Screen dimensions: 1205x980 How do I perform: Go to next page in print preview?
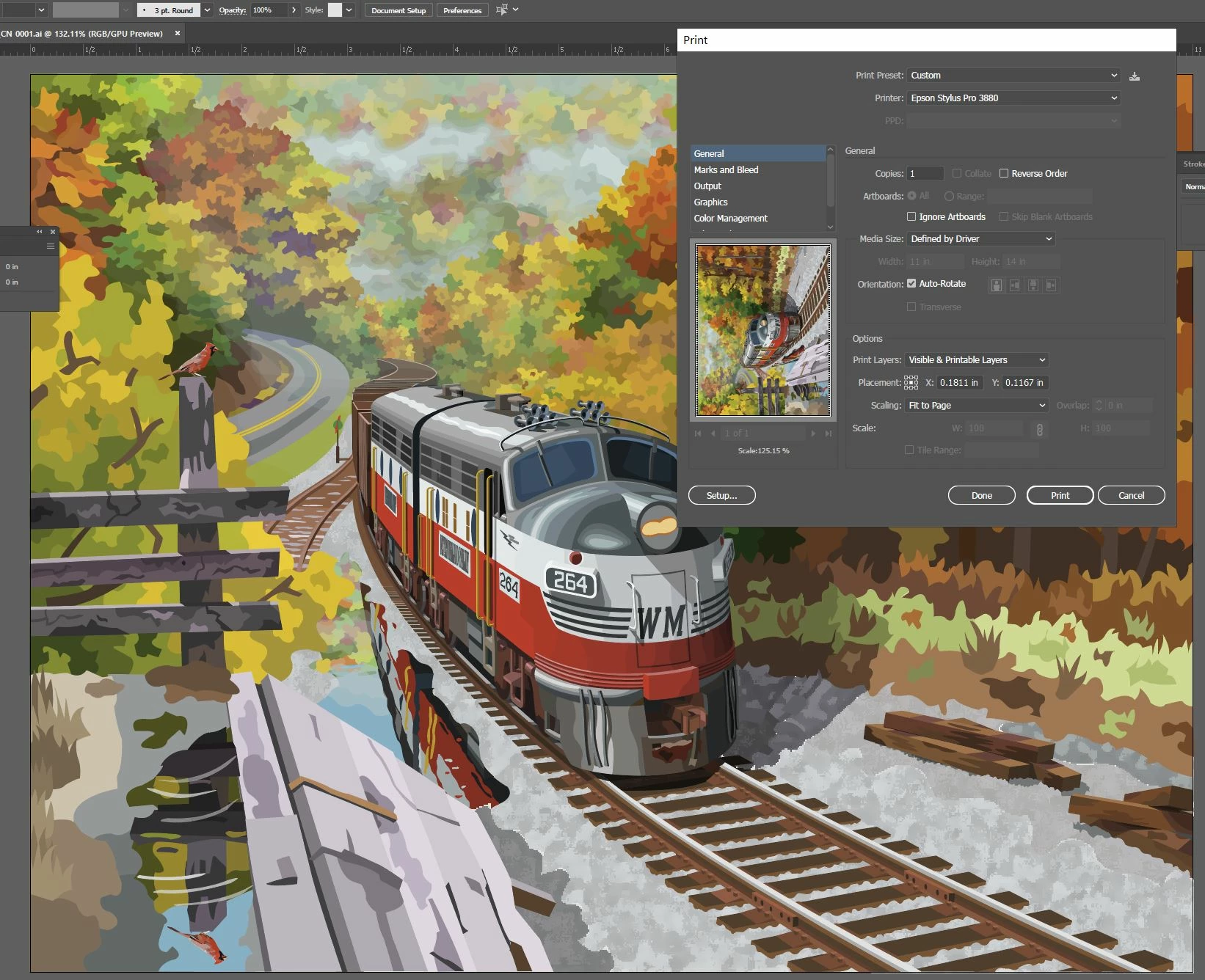pos(813,434)
